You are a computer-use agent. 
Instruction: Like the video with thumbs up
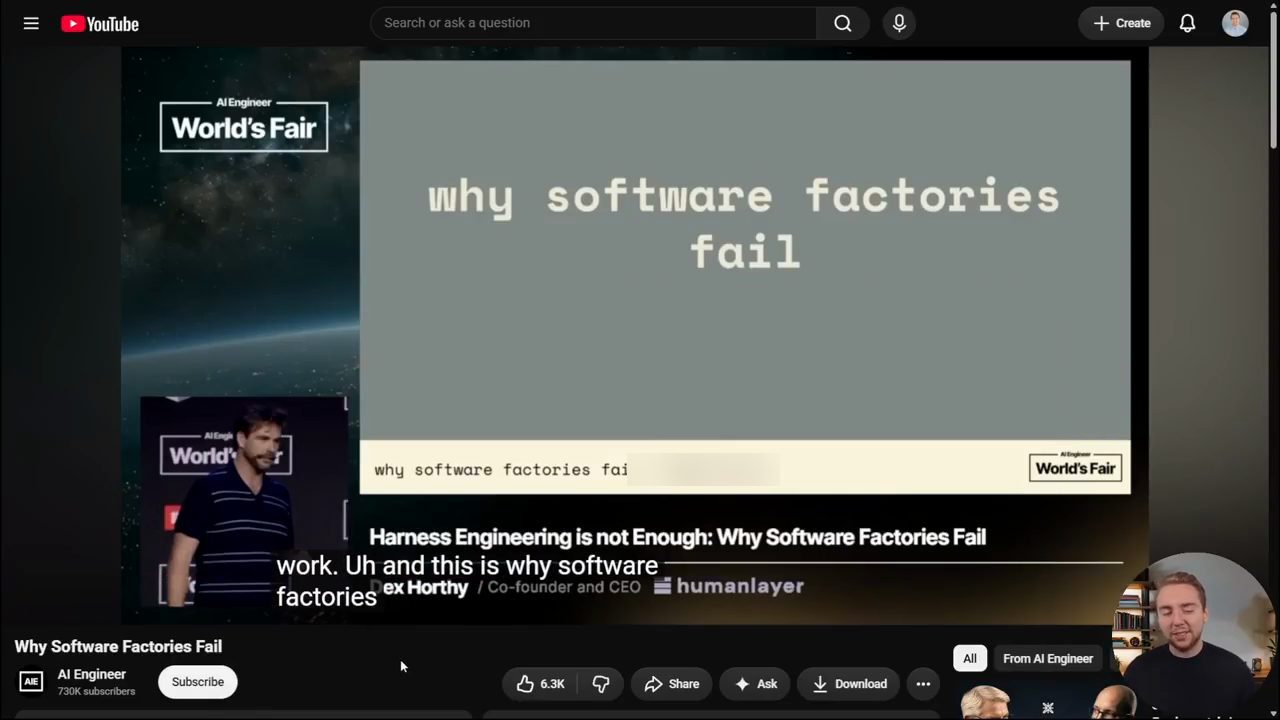[x=541, y=684]
